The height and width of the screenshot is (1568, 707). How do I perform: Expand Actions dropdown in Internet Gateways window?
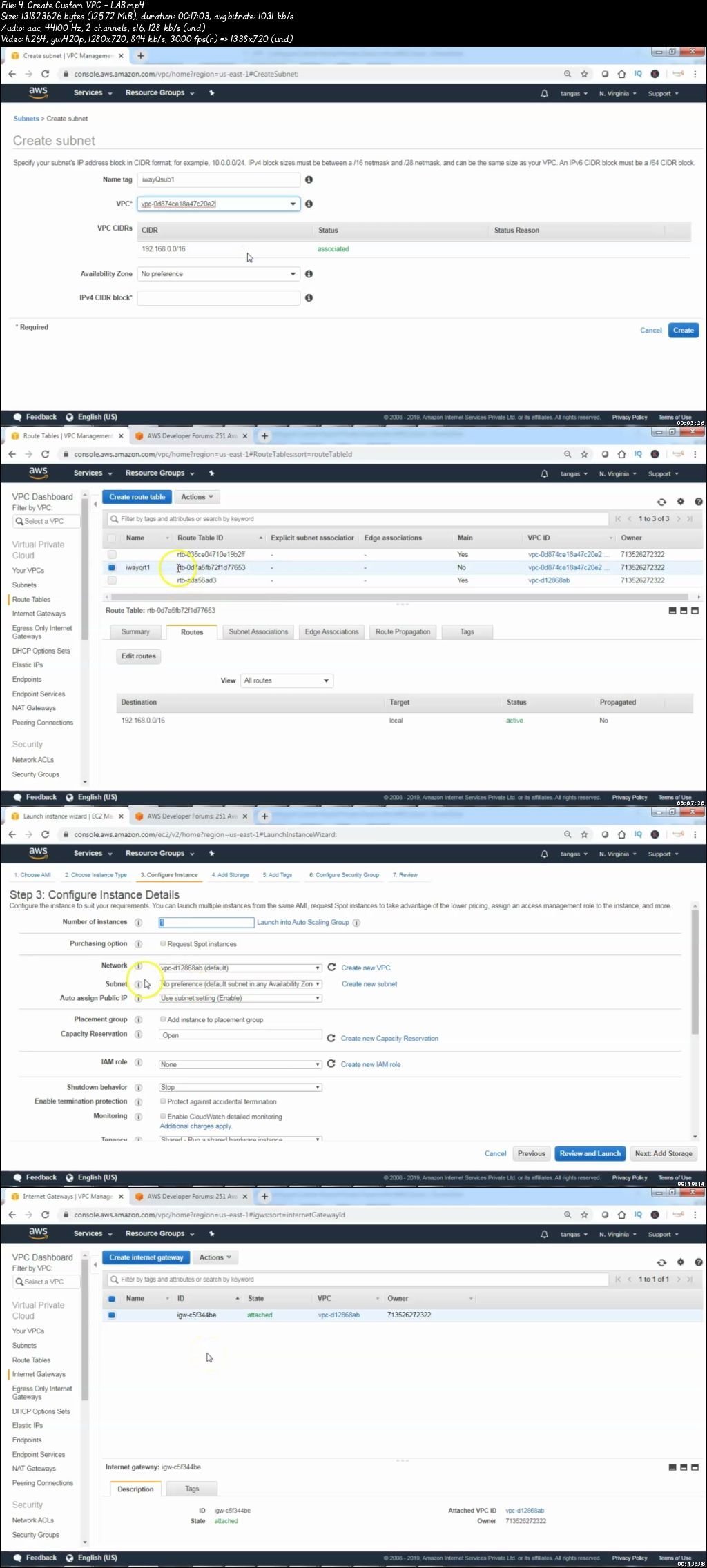tap(215, 1257)
